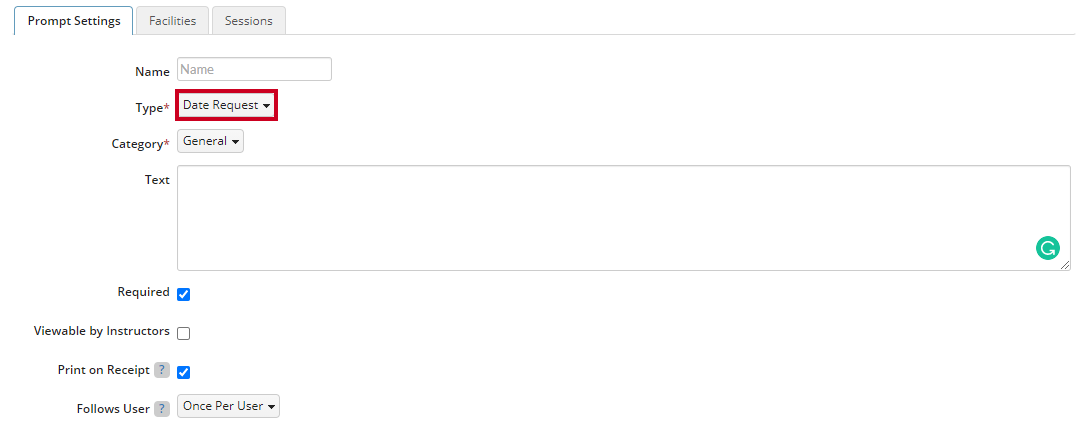
Task: Switch to the Facilities tab
Action: click(173, 21)
